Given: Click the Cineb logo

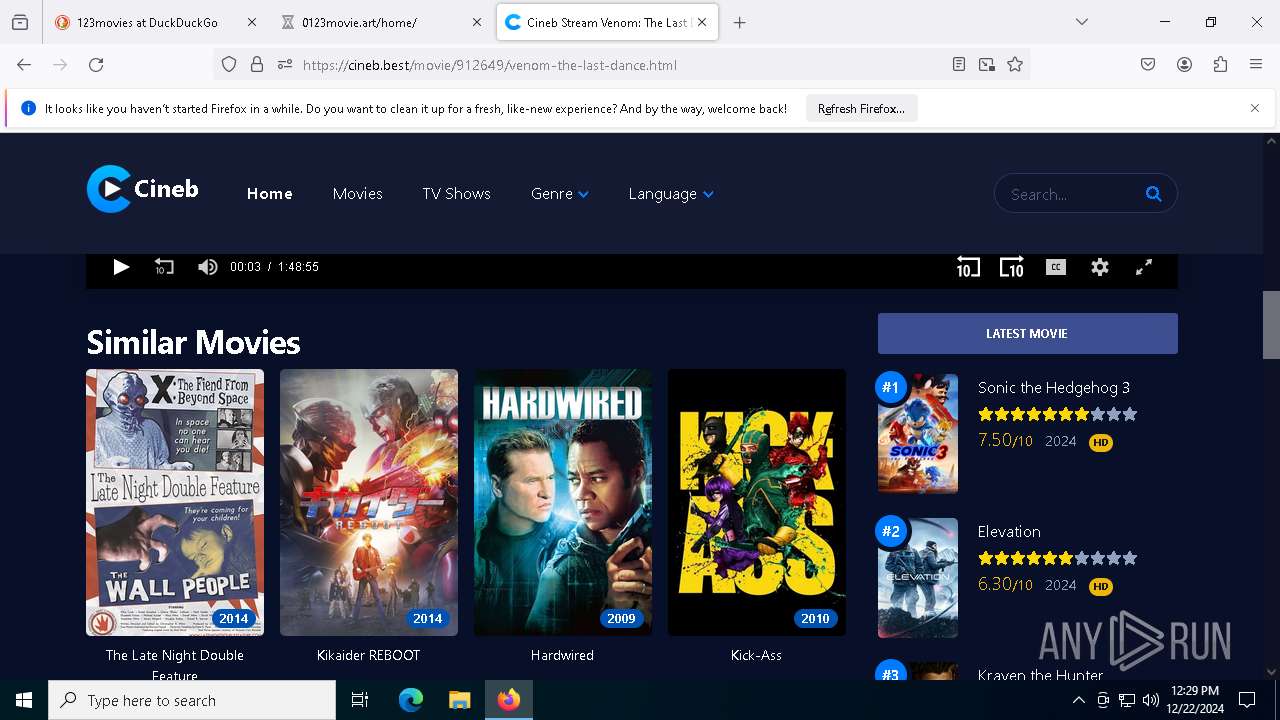Looking at the screenshot, I should click(x=142, y=189).
